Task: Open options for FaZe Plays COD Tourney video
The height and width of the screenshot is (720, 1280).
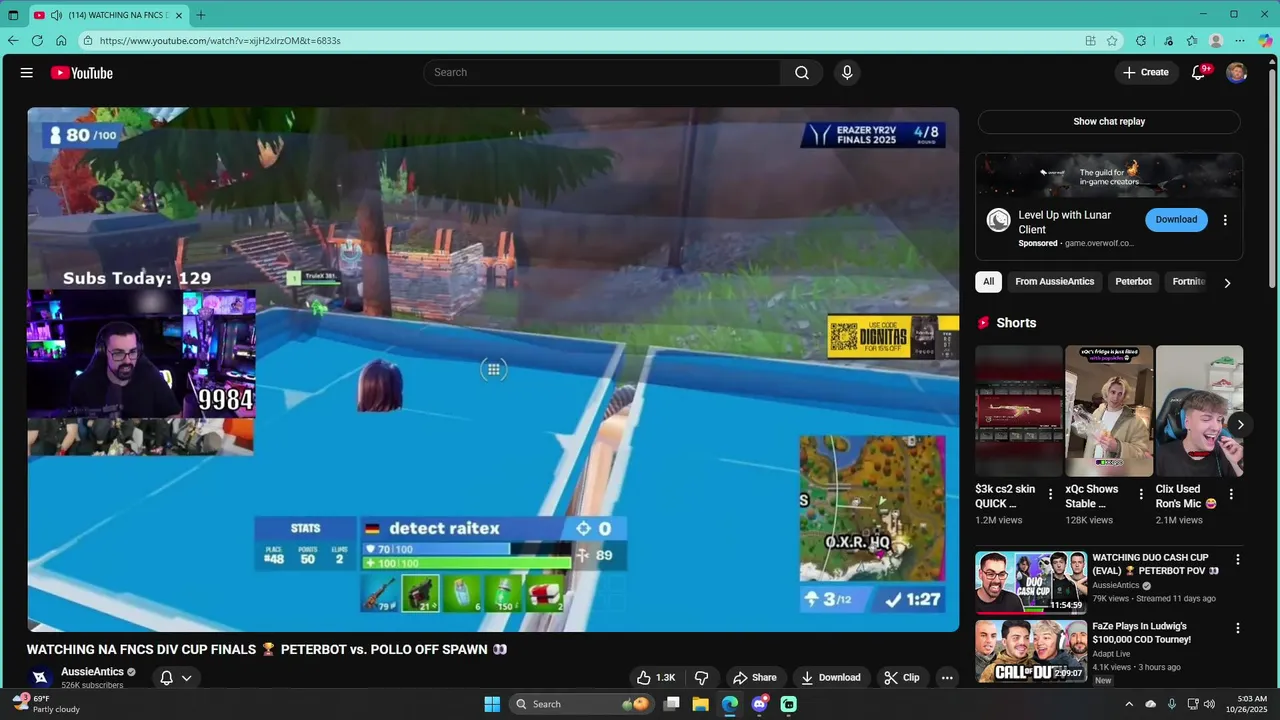Action: (x=1238, y=629)
